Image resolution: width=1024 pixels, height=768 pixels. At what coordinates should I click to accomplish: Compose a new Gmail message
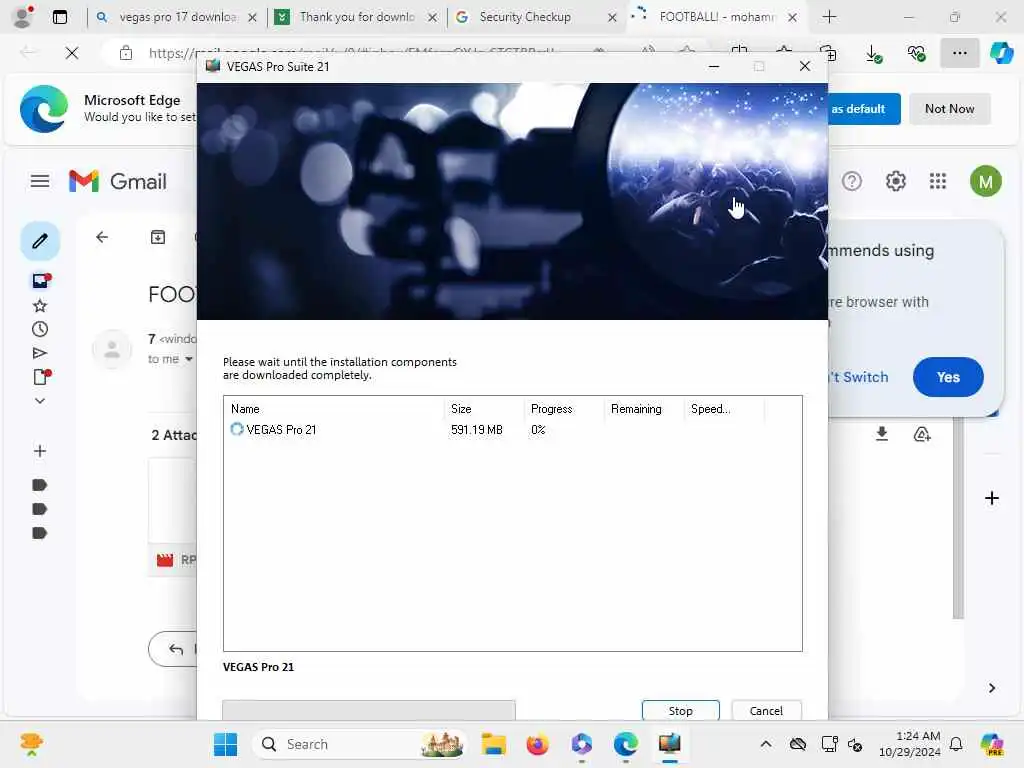tap(40, 241)
